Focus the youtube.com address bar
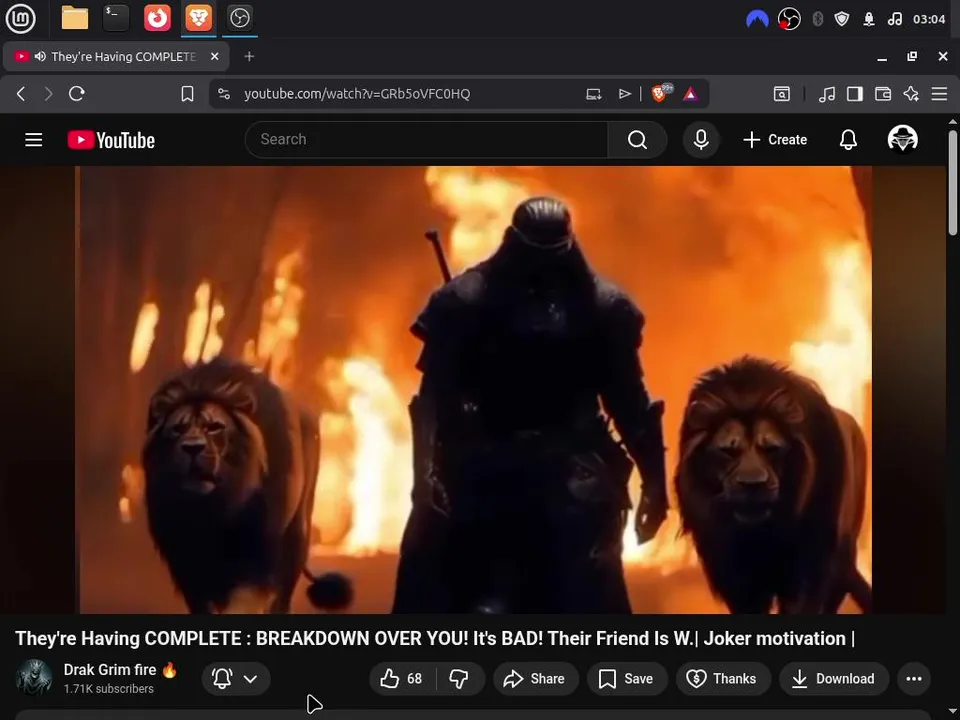The image size is (960, 720). pyautogui.click(x=357, y=94)
